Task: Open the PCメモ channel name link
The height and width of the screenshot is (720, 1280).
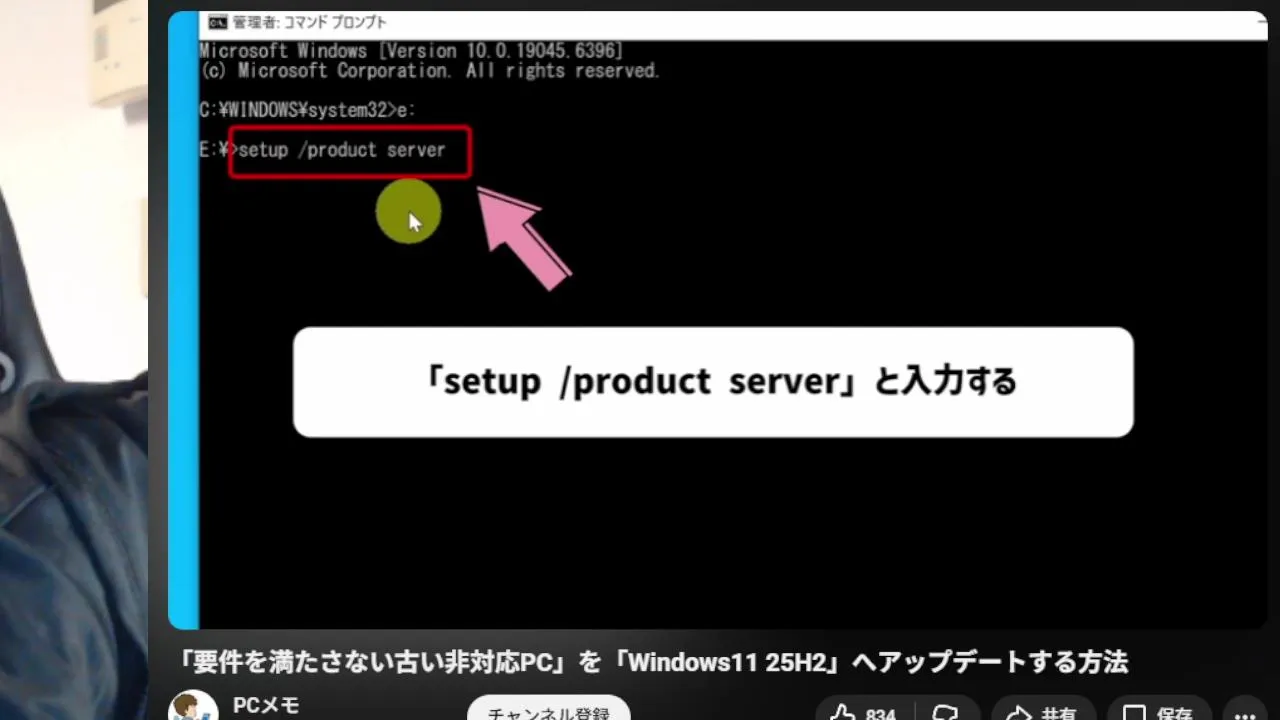Action: (x=266, y=706)
